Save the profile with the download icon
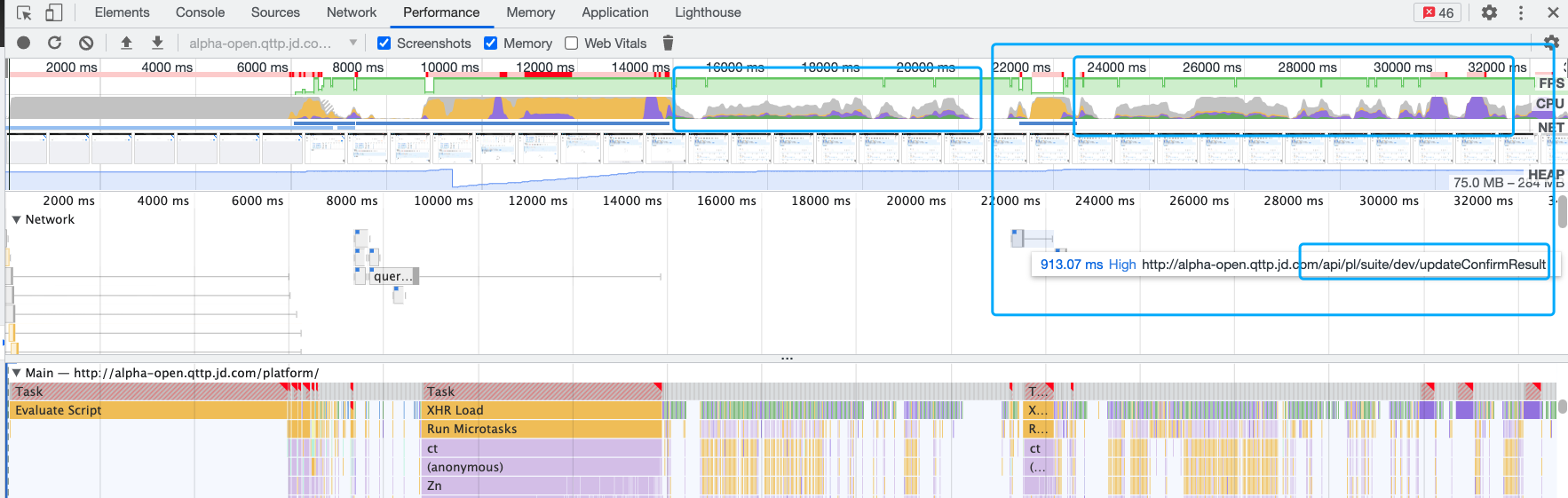Image resolution: width=1568 pixels, height=498 pixels. click(x=157, y=43)
